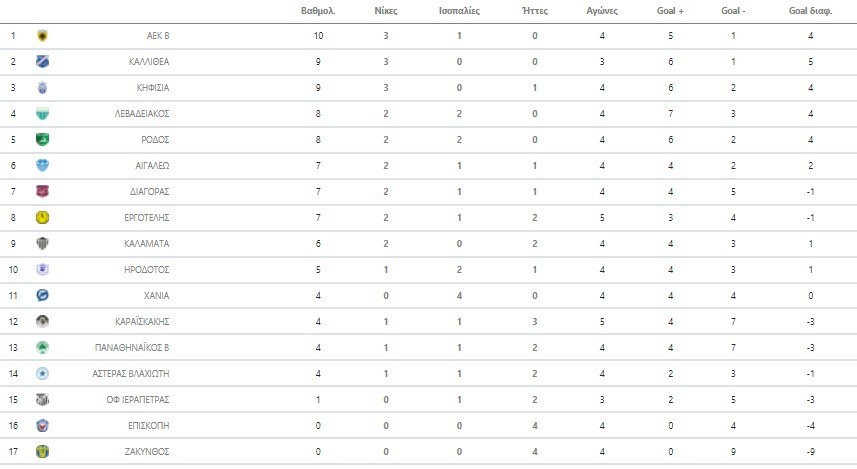Click the Αγώνες column header
857x469 pixels.
pos(602,12)
